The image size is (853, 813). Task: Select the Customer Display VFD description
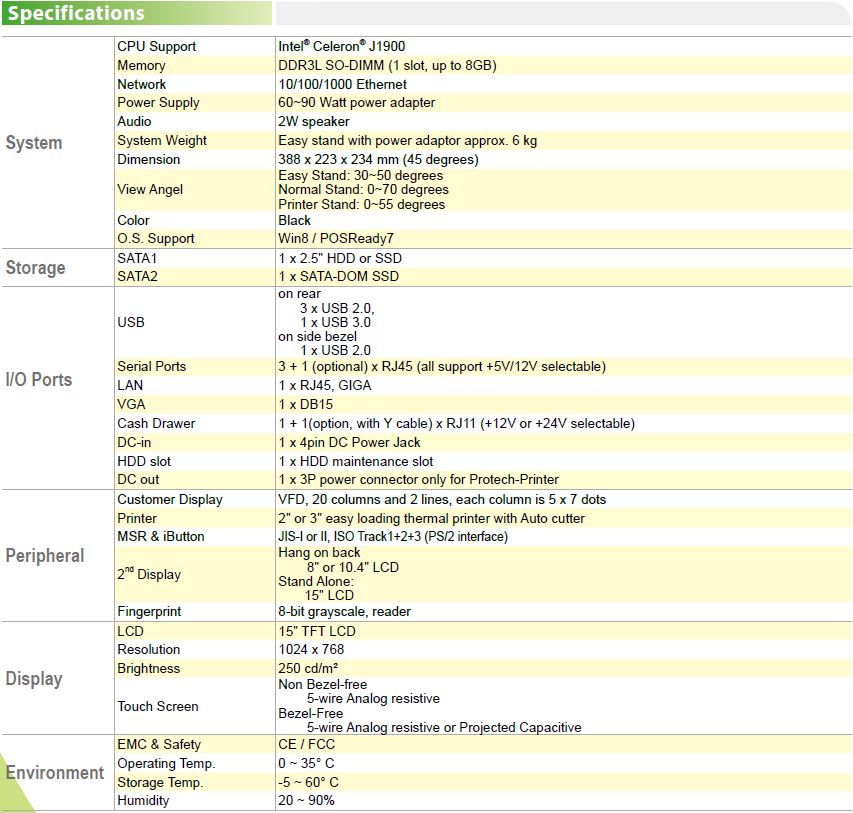(442, 500)
